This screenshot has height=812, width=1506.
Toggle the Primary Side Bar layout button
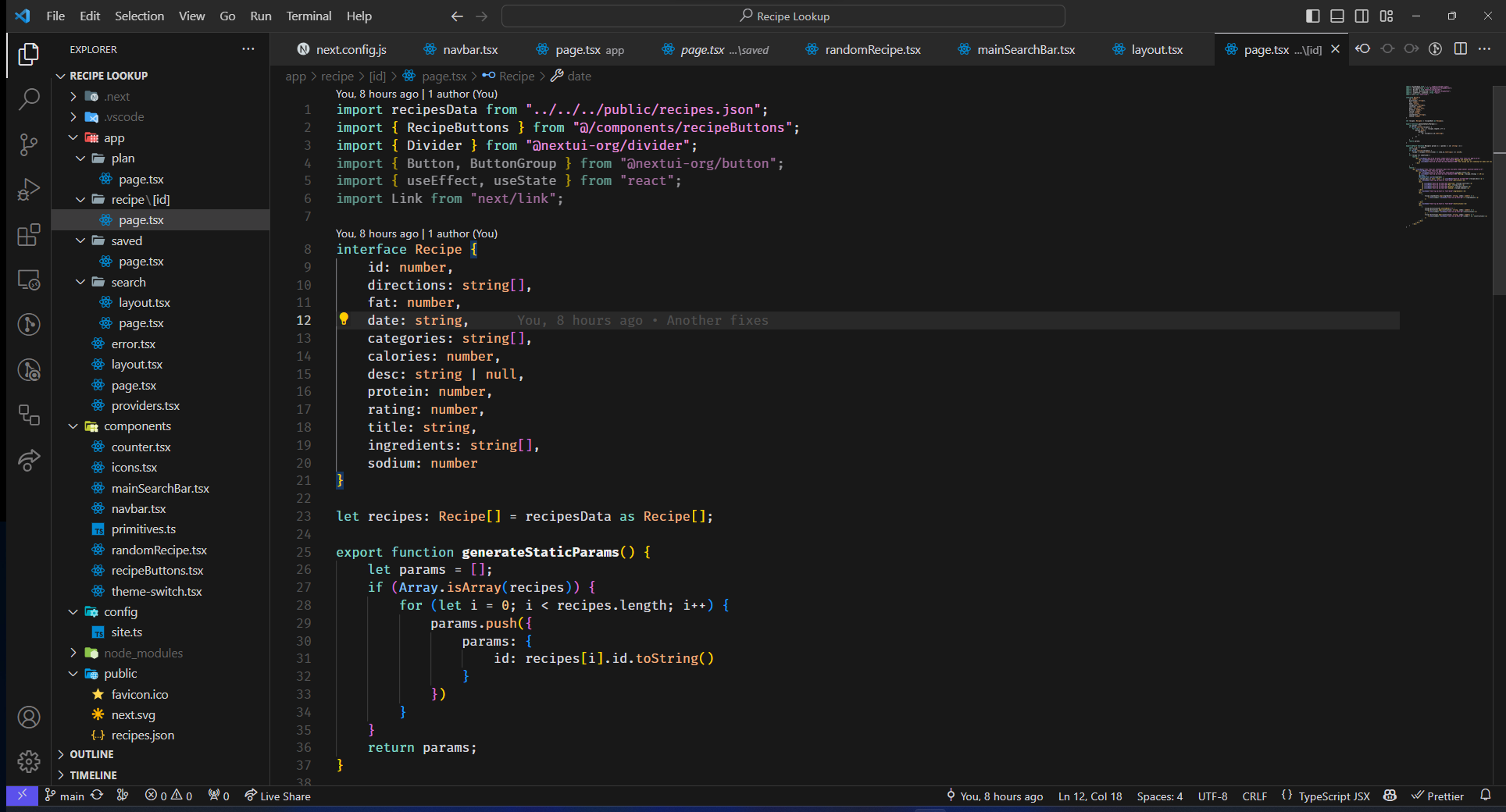[x=1313, y=16]
